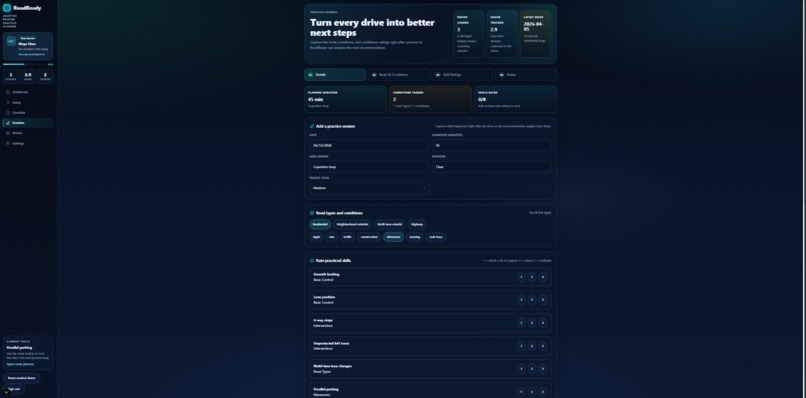This screenshot has width=806, height=398.
Task: Click the Area Driven input field
Action: (369, 167)
